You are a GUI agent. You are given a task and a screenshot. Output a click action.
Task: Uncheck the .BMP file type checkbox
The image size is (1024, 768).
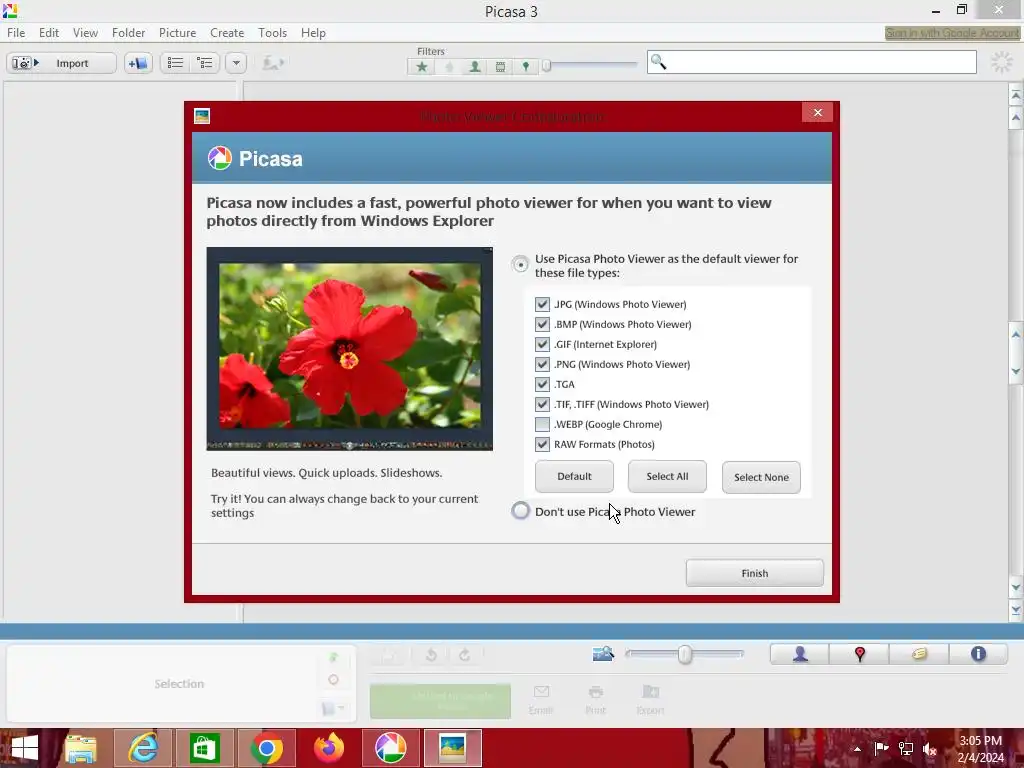tap(542, 324)
